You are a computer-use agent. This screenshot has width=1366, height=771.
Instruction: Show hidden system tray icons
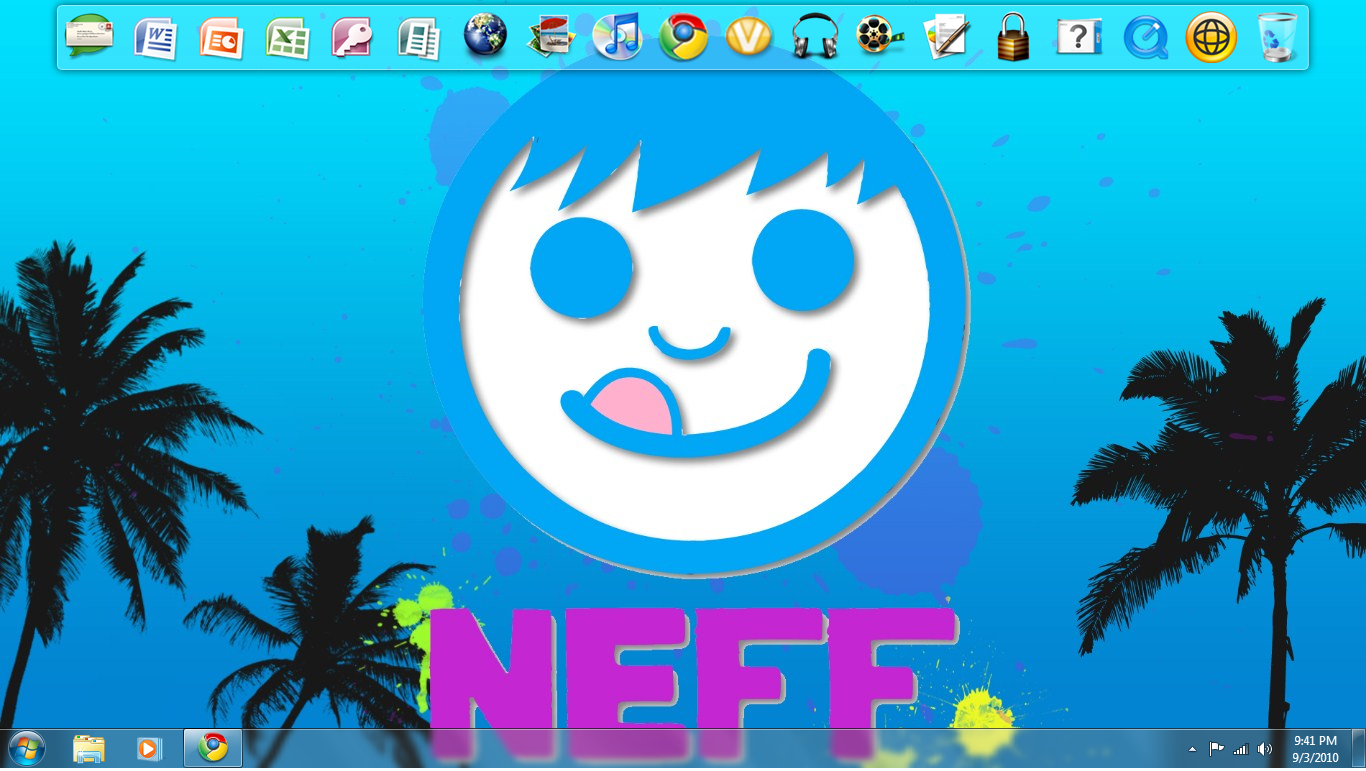[x=1192, y=749]
